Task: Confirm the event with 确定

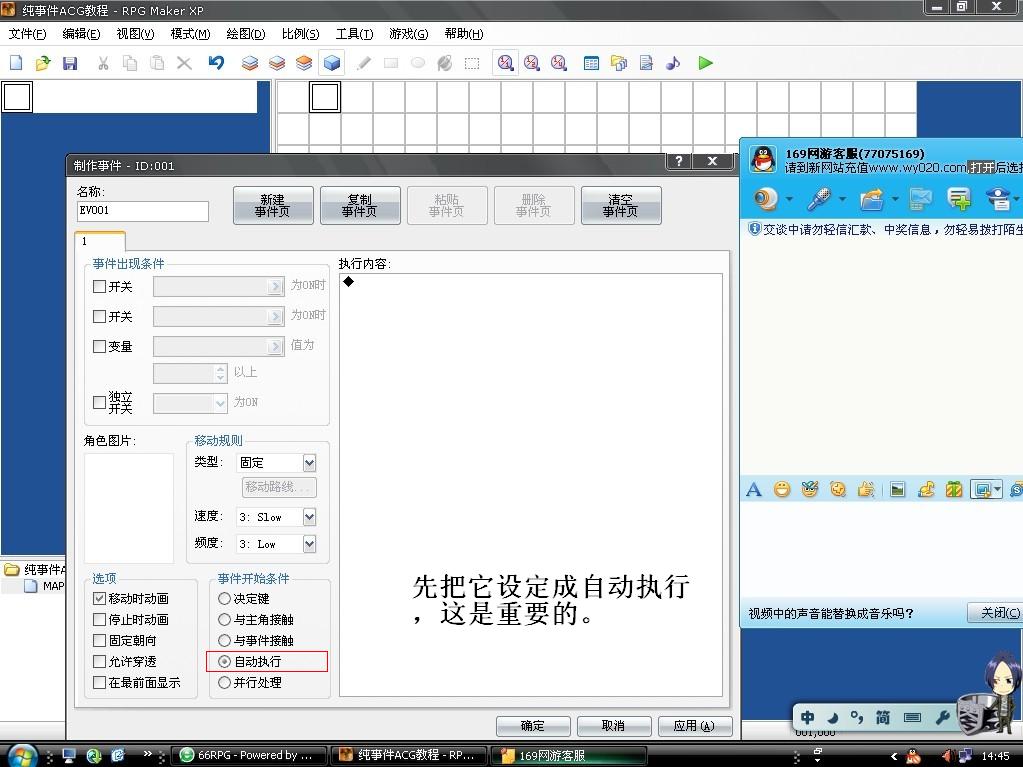Action: click(533, 726)
